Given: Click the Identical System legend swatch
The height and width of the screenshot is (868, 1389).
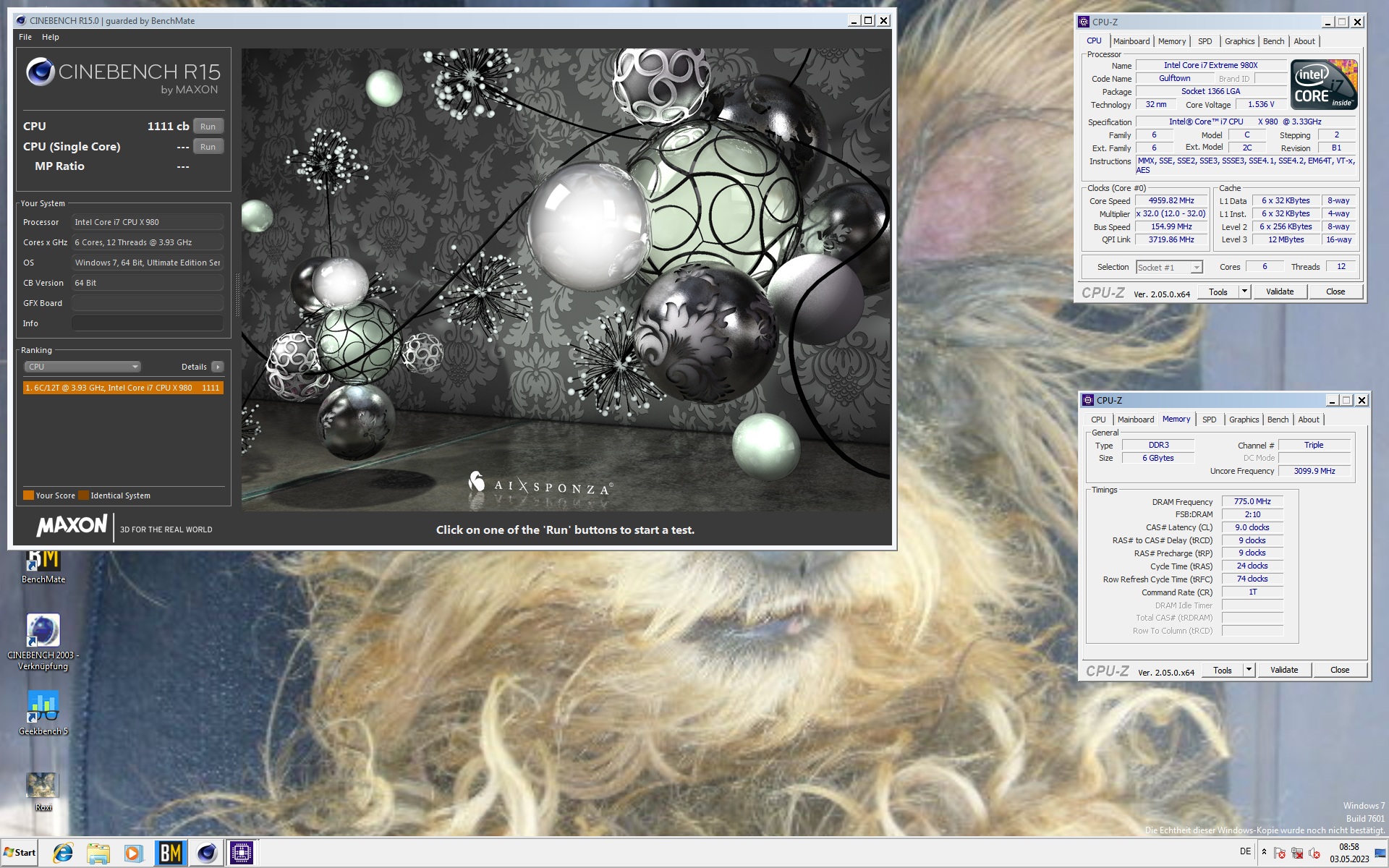Looking at the screenshot, I should pos(83,495).
